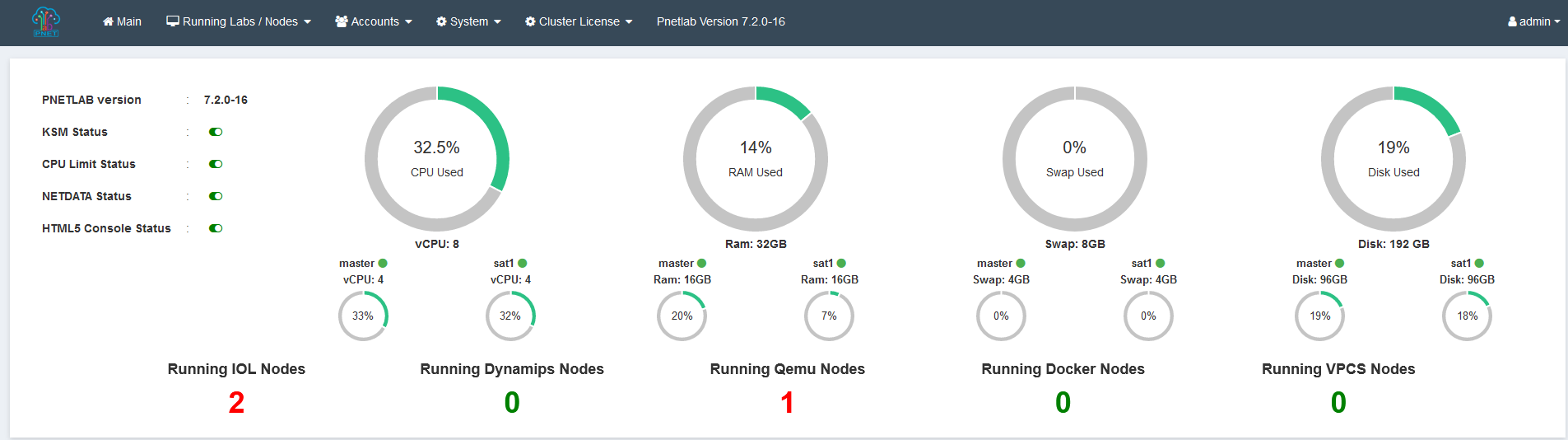Click sat1 Disk: 96GB label
The height and width of the screenshot is (440, 1568).
pos(1467,280)
